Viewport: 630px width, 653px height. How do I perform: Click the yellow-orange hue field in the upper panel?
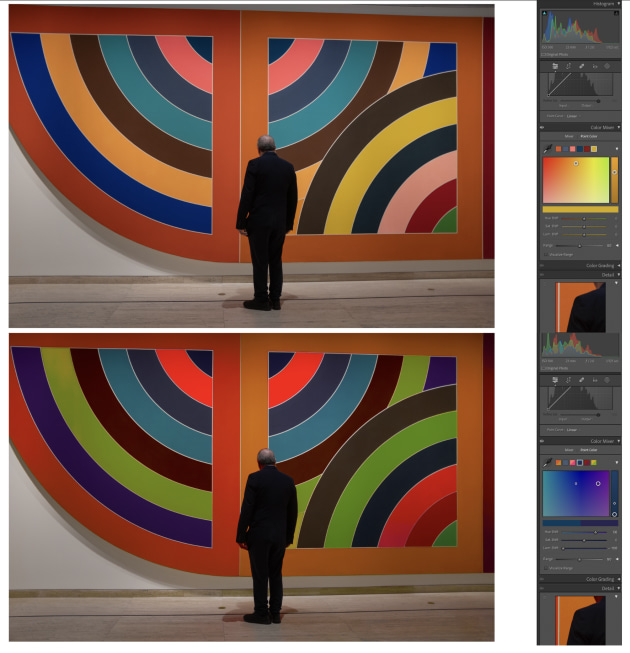point(576,180)
